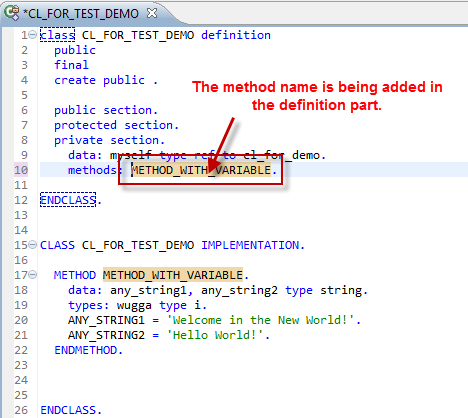The height and width of the screenshot is (418, 468).
Task: Click METHOD_WITH_VARIABLE on line 17
Action: tap(173, 275)
